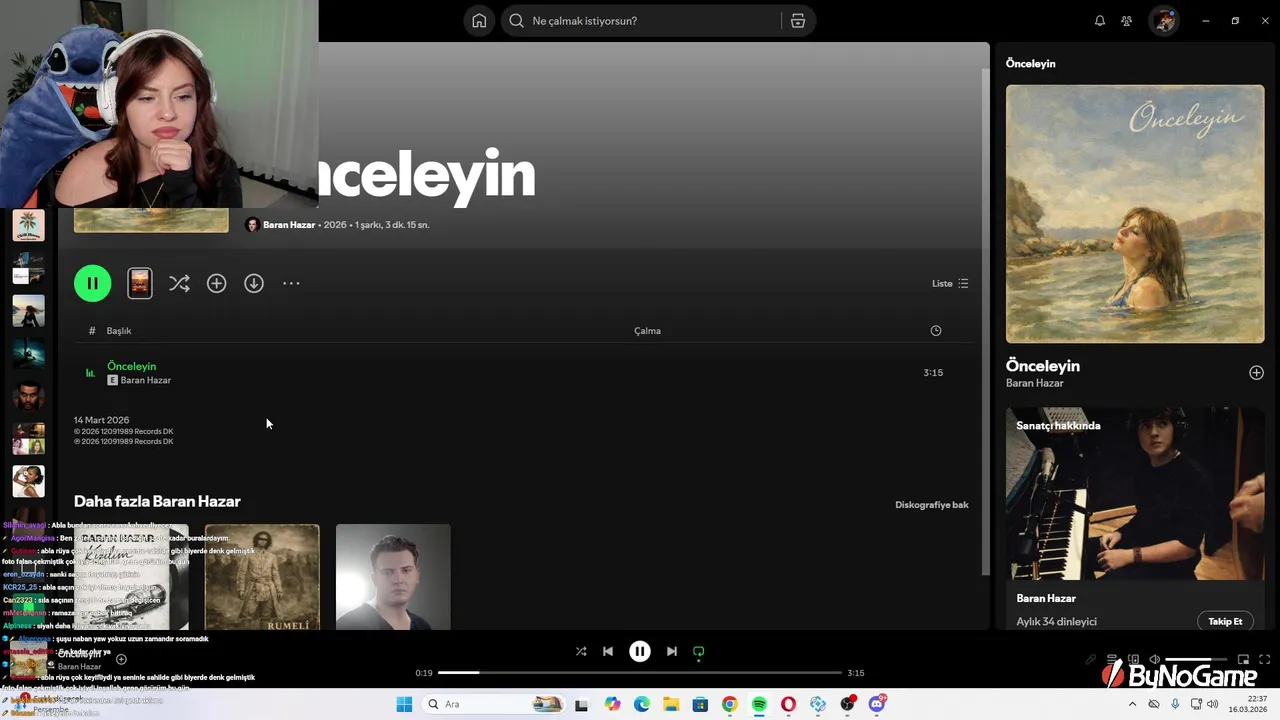Open miniplayer icon in player bar
The image size is (1280, 720).
click(1244, 659)
